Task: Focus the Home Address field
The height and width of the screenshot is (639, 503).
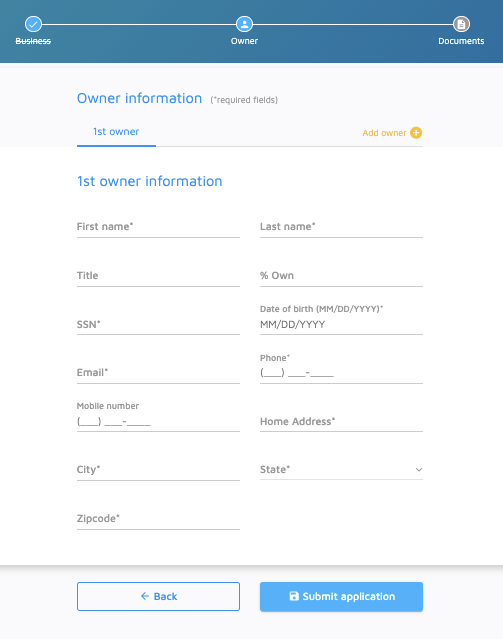Action: [341, 421]
